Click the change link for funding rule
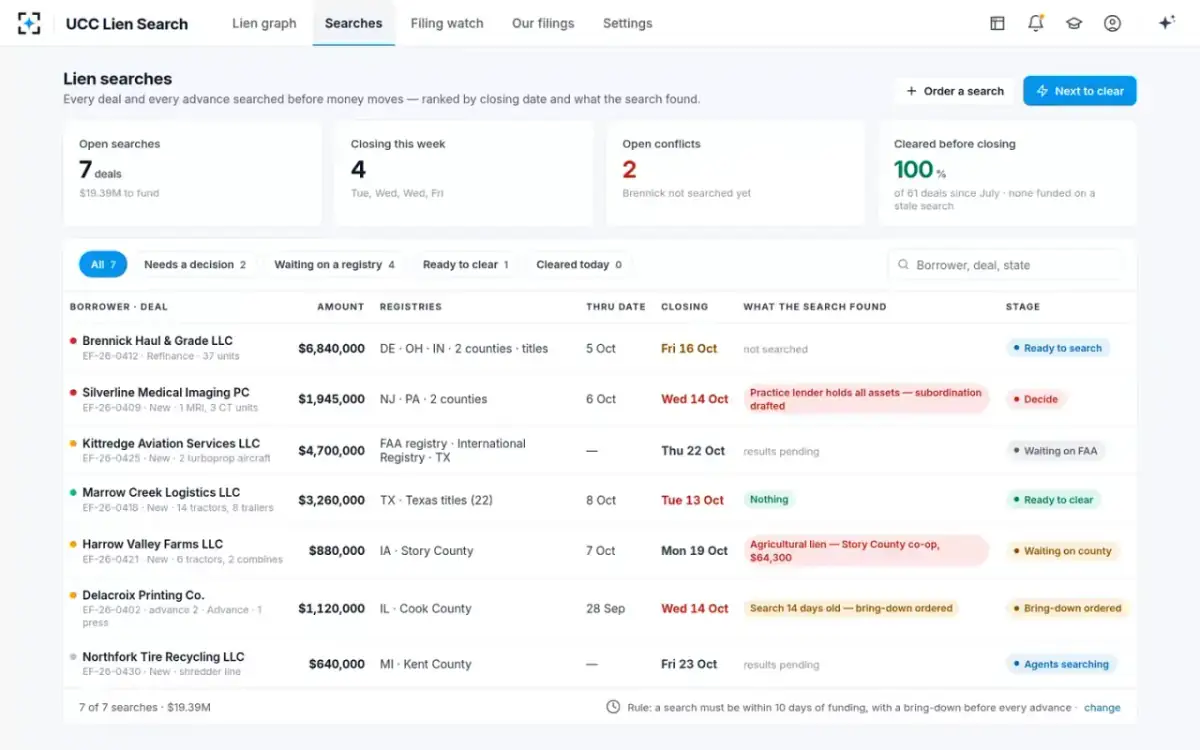The width and height of the screenshot is (1200, 750). tap(1102, 707)
